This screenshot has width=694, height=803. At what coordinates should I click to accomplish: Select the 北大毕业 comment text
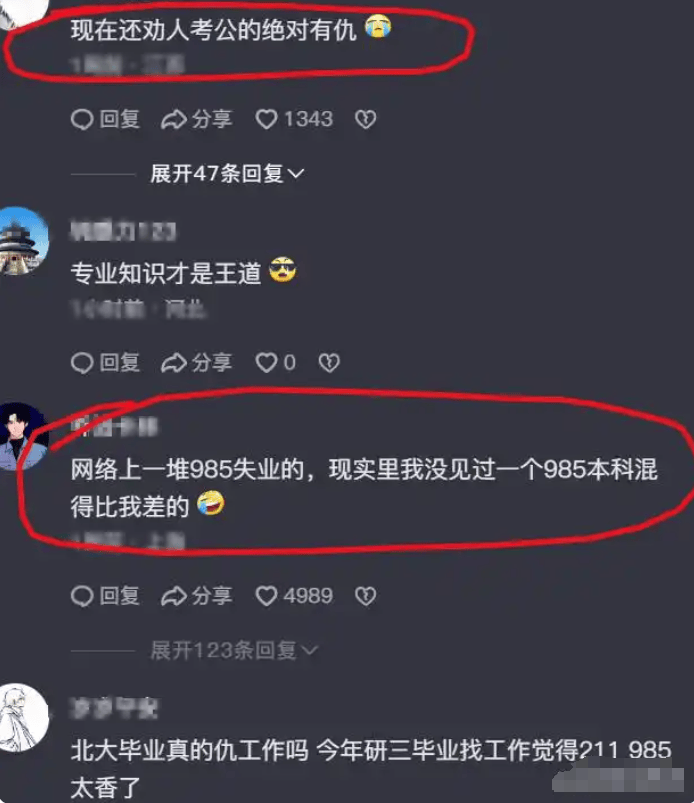tap(371, 769)
